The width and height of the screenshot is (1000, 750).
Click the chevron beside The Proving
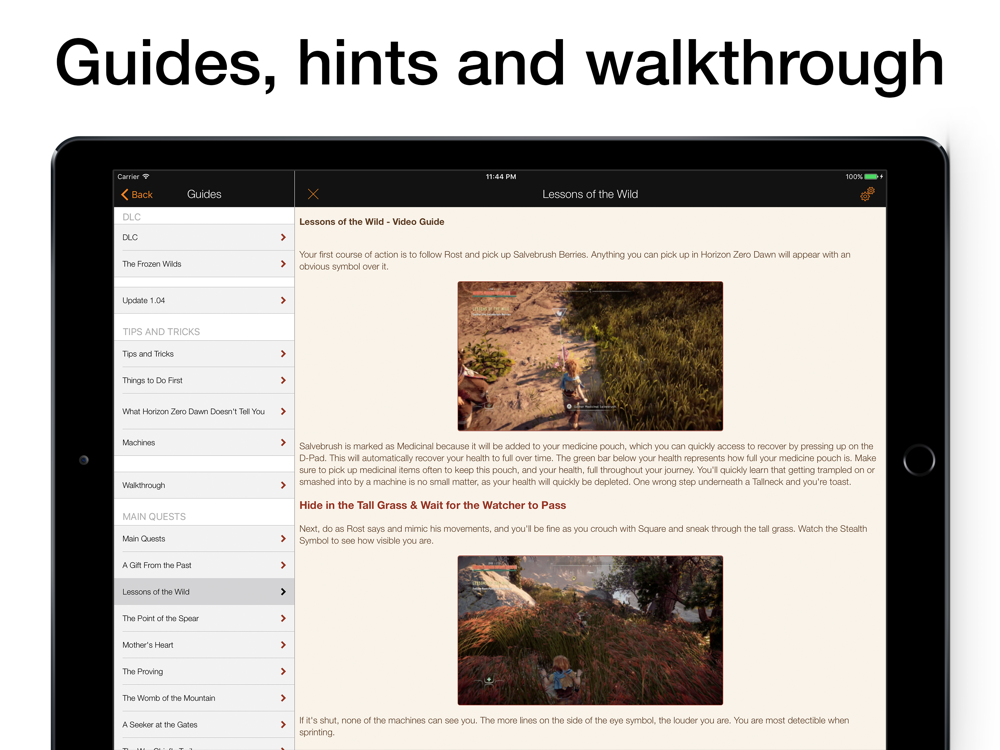(x=283, y=672)
